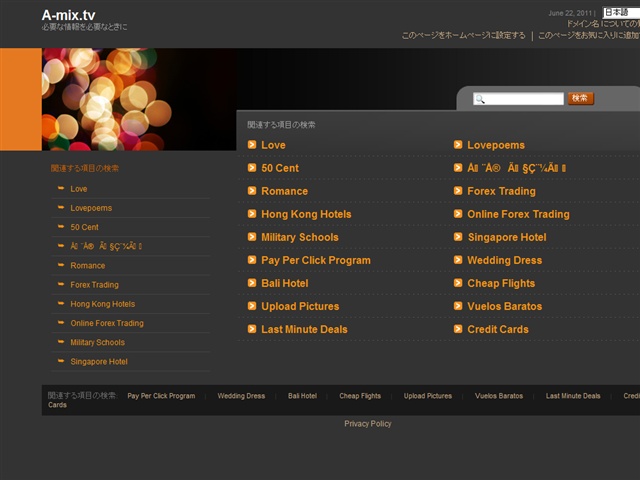This screenshot has height=480, width=640.
Task: Click the arrow icon next to Cheap Flights
Action: pos(458,282)
